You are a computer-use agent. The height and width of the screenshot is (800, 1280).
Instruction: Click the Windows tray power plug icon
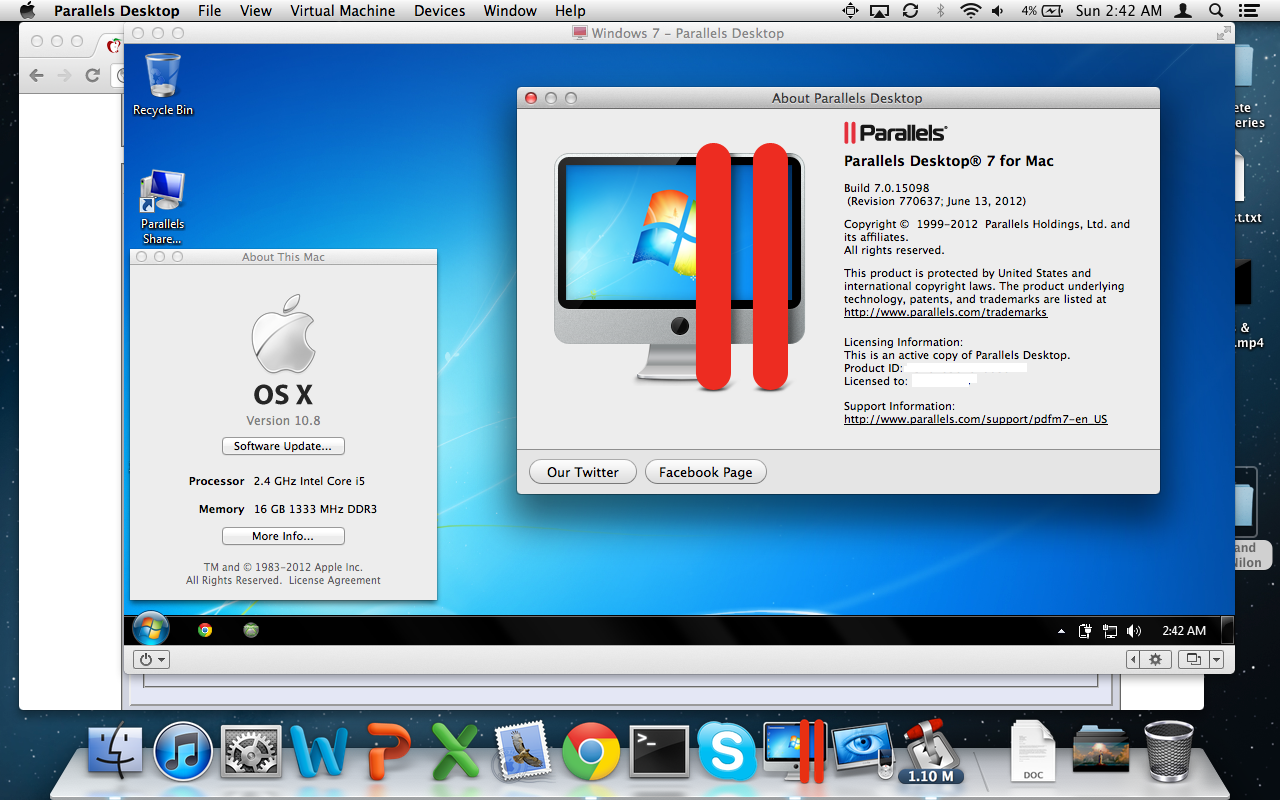point(1085,631)
